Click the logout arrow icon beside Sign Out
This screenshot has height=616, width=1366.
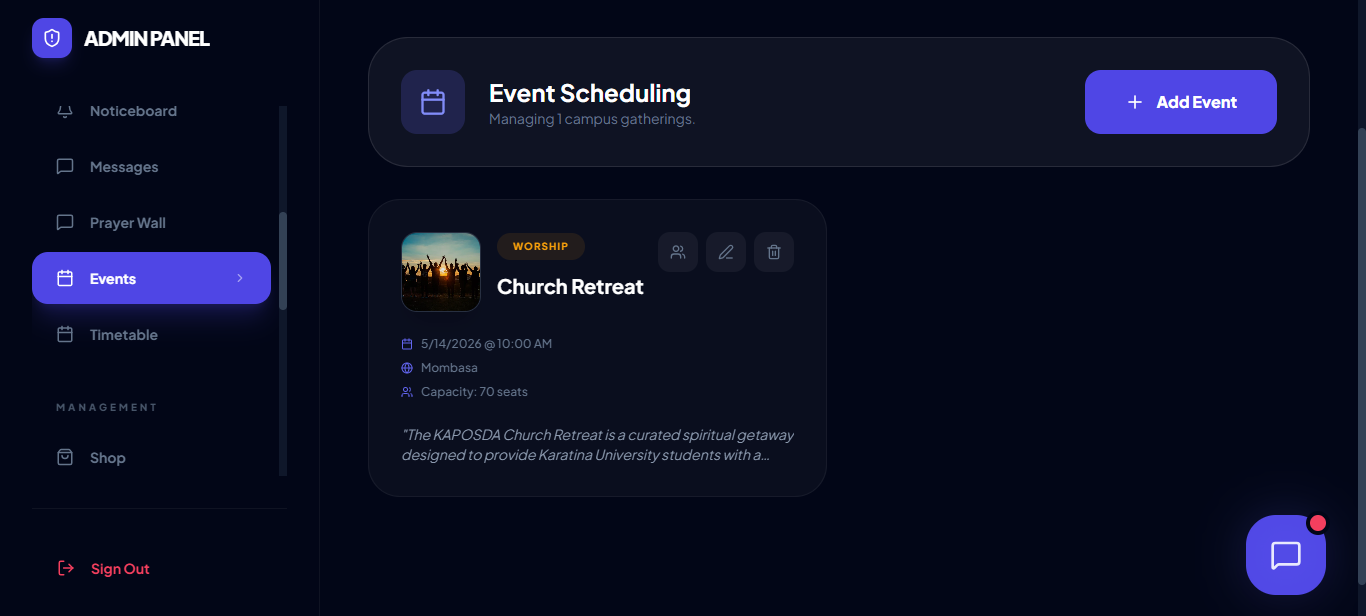pos(65,568)
